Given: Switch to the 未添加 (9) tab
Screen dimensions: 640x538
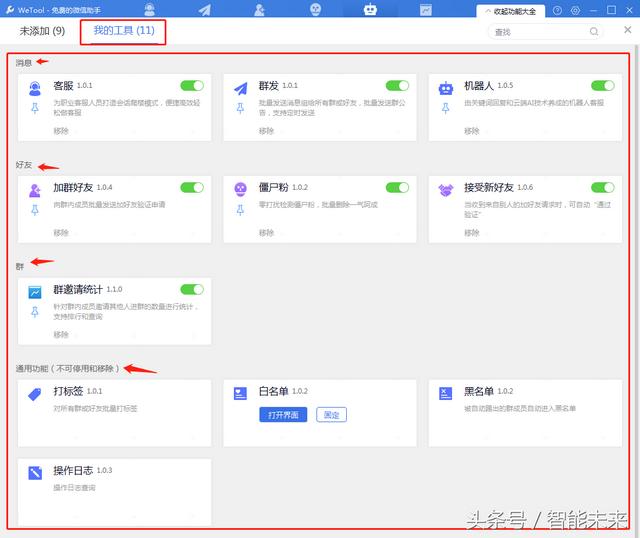Looking at the screenshot, I should coord(42,31).
